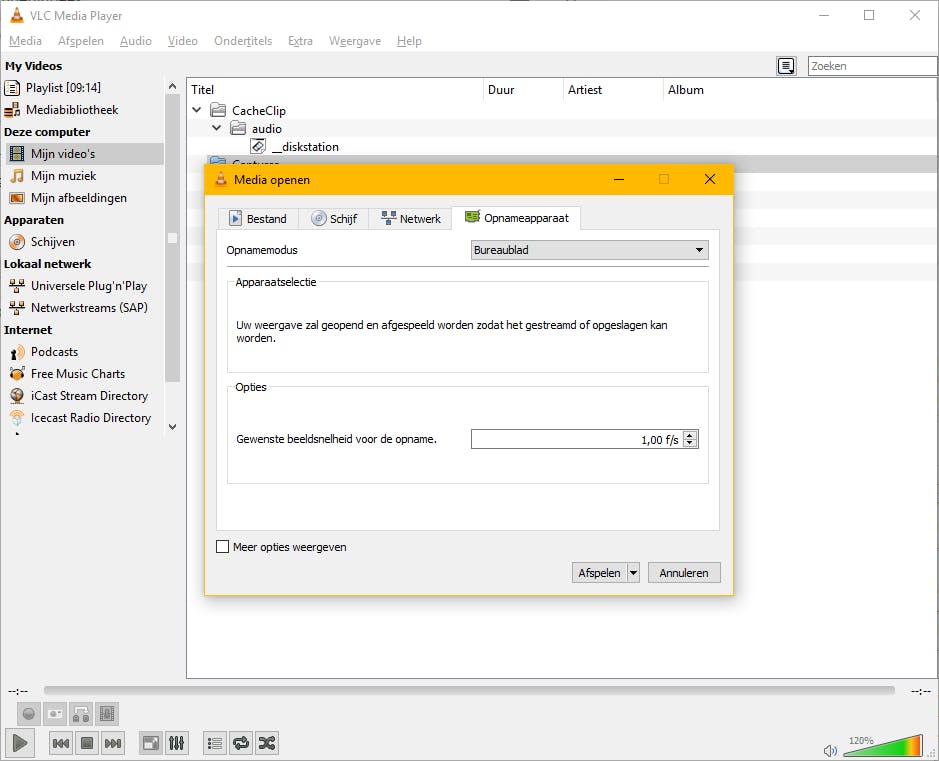Image resolution: width=939 pixels, height=761 pixels.
Task: Click the Annuleren button
Action: 684,573
